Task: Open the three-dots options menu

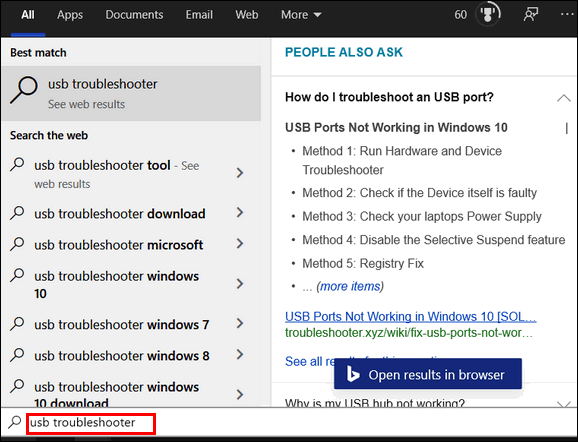Action: [567, 14]
